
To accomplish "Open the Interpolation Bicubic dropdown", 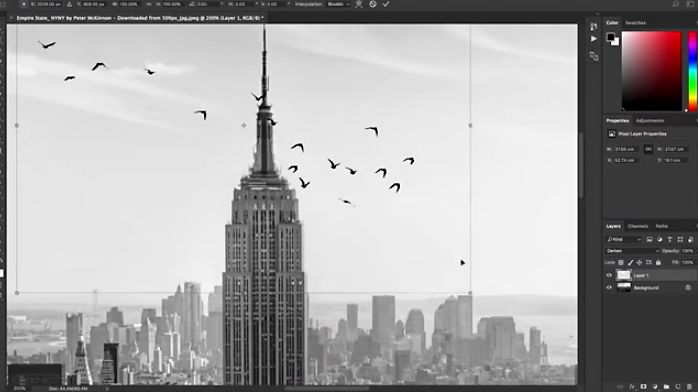I will [338, 4].
